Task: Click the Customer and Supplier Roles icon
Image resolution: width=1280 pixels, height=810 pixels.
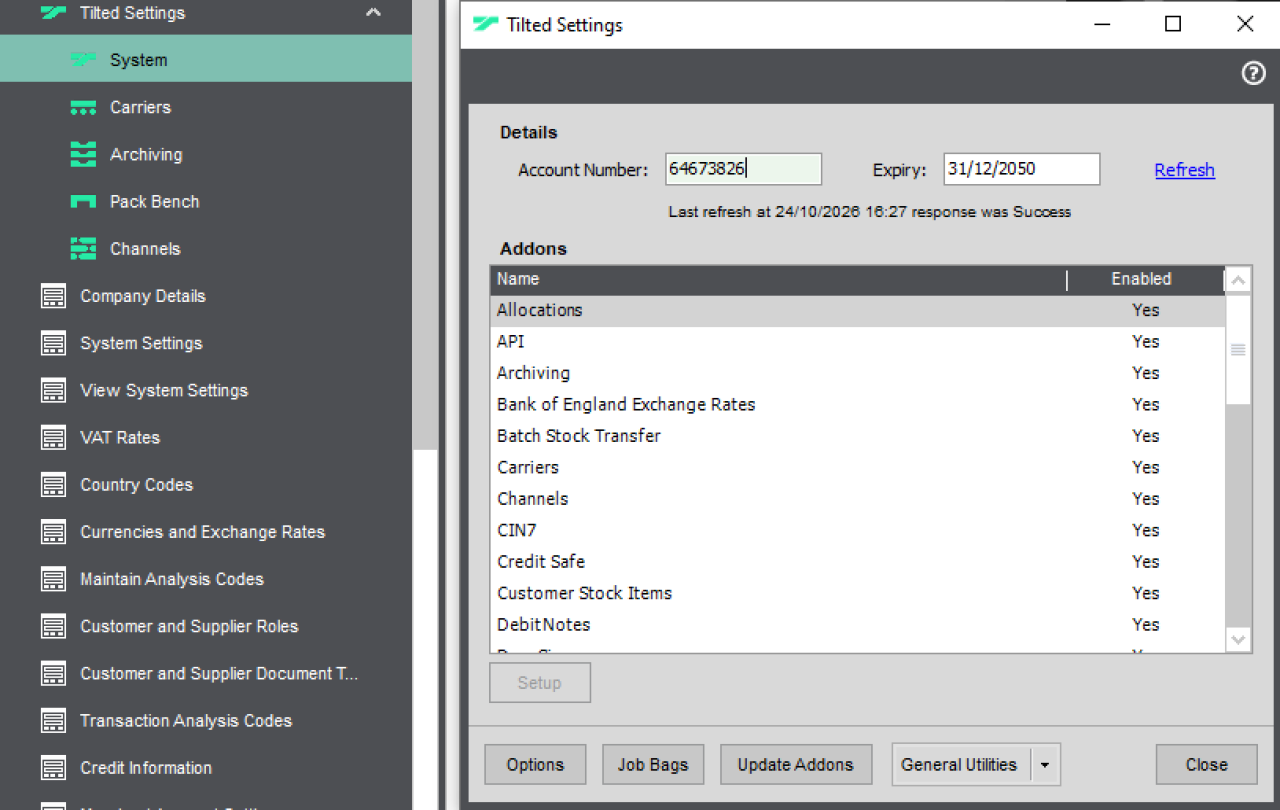Action: pos(53,626)
